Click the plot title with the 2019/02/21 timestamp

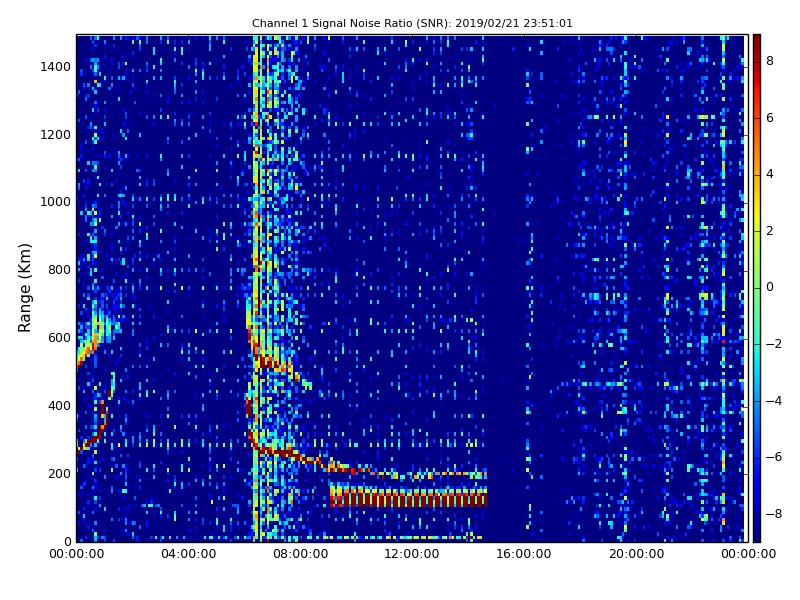coord(412,23)
